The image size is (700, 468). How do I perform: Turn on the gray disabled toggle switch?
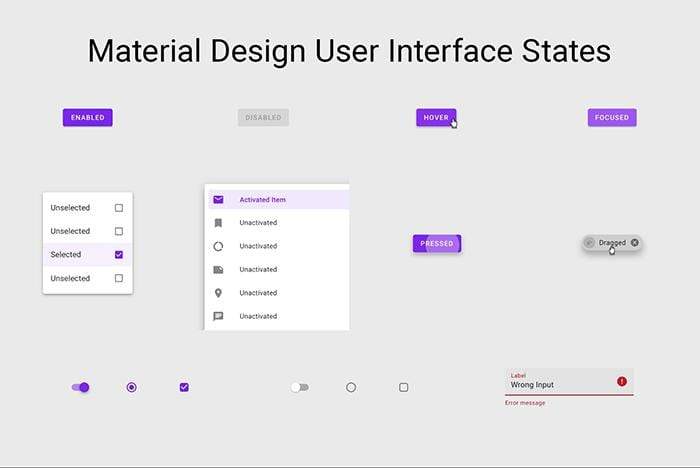(299, 387)
